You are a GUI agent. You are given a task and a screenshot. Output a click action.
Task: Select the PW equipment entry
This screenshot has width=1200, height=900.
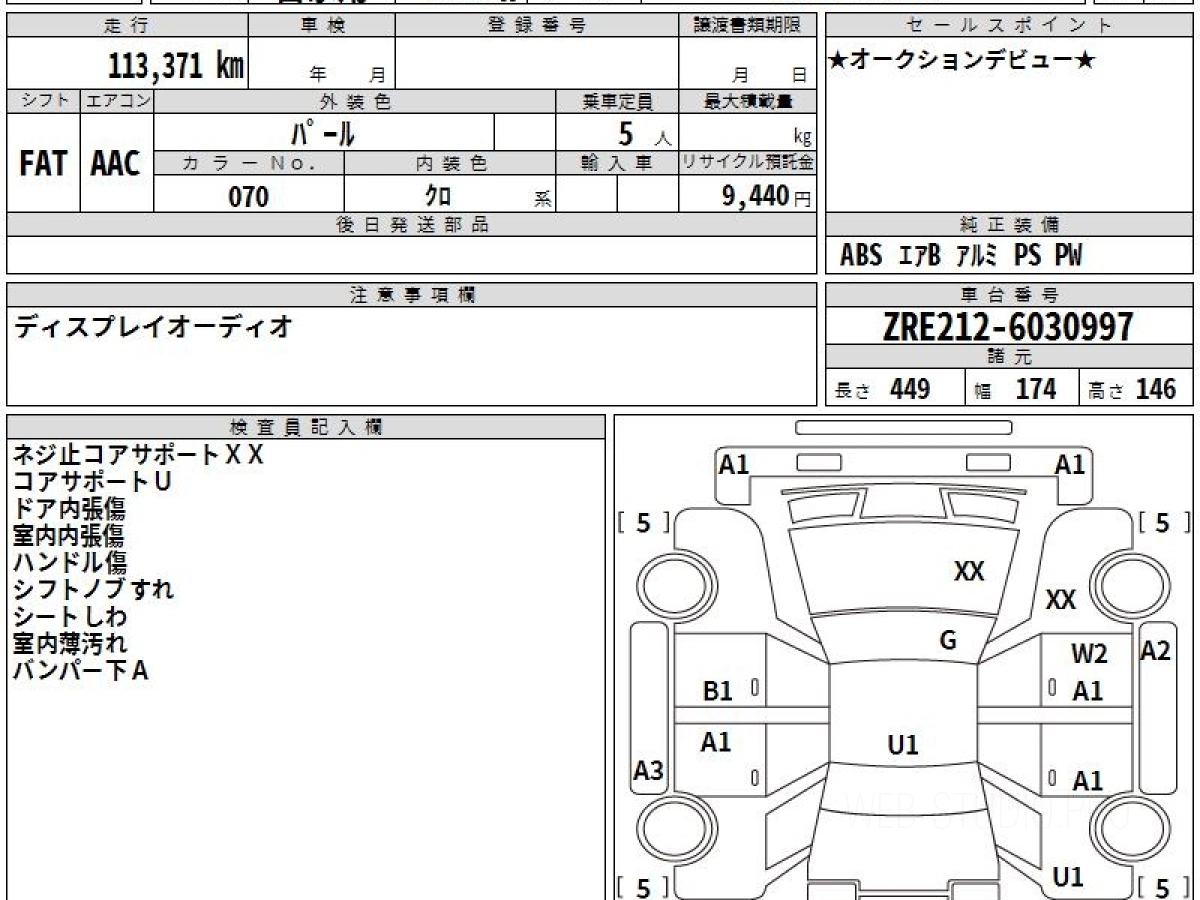tap(1068, 256)
